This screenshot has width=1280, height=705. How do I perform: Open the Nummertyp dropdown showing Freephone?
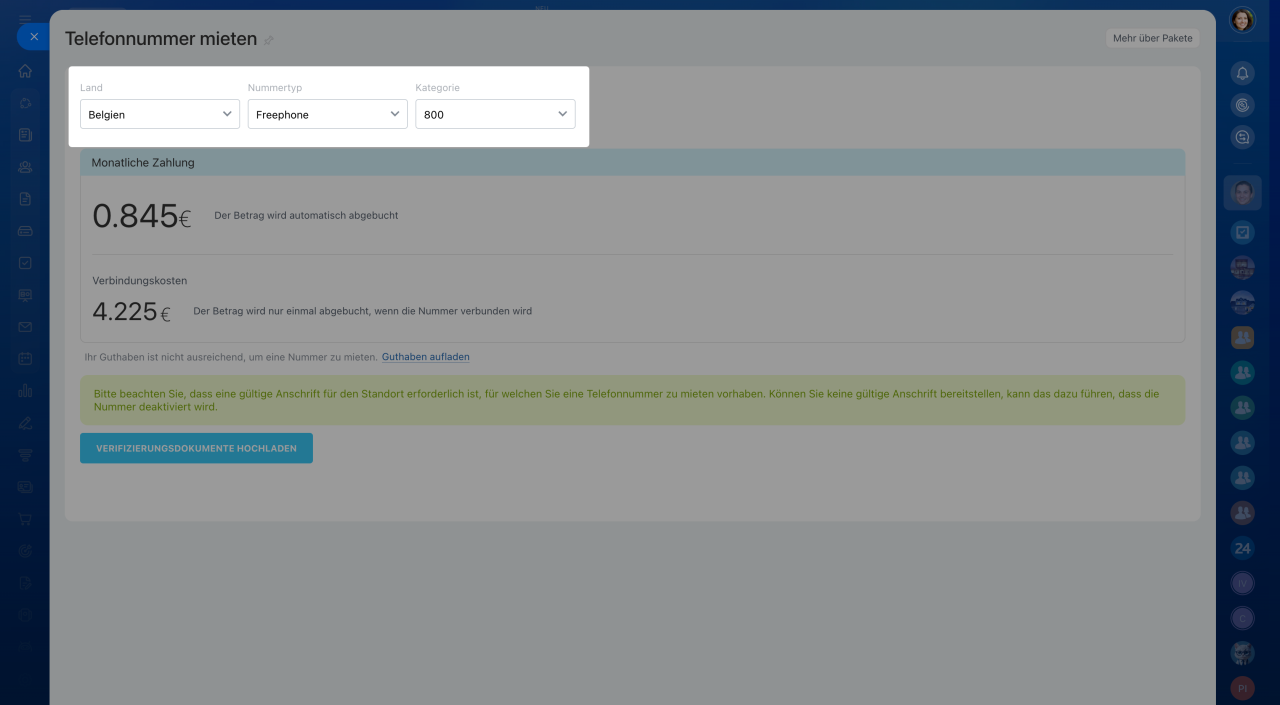(328, 114)
